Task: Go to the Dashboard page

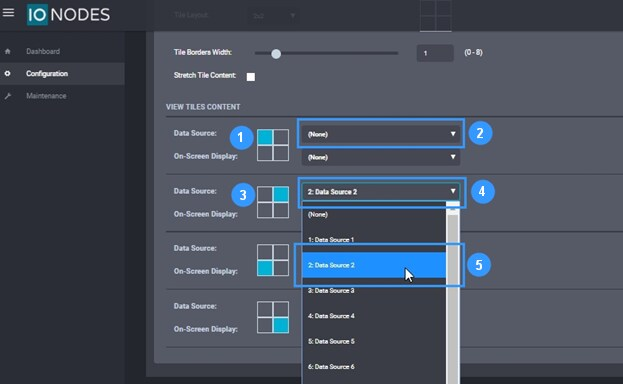Action: 43,51
